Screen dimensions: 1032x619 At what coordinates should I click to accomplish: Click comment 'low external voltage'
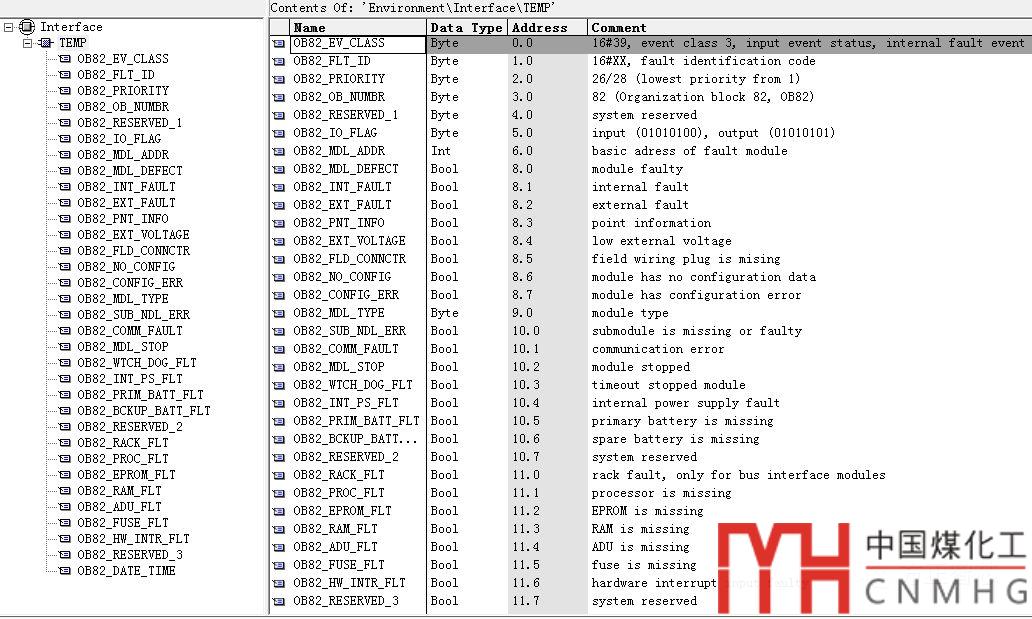tap(661, 241)
